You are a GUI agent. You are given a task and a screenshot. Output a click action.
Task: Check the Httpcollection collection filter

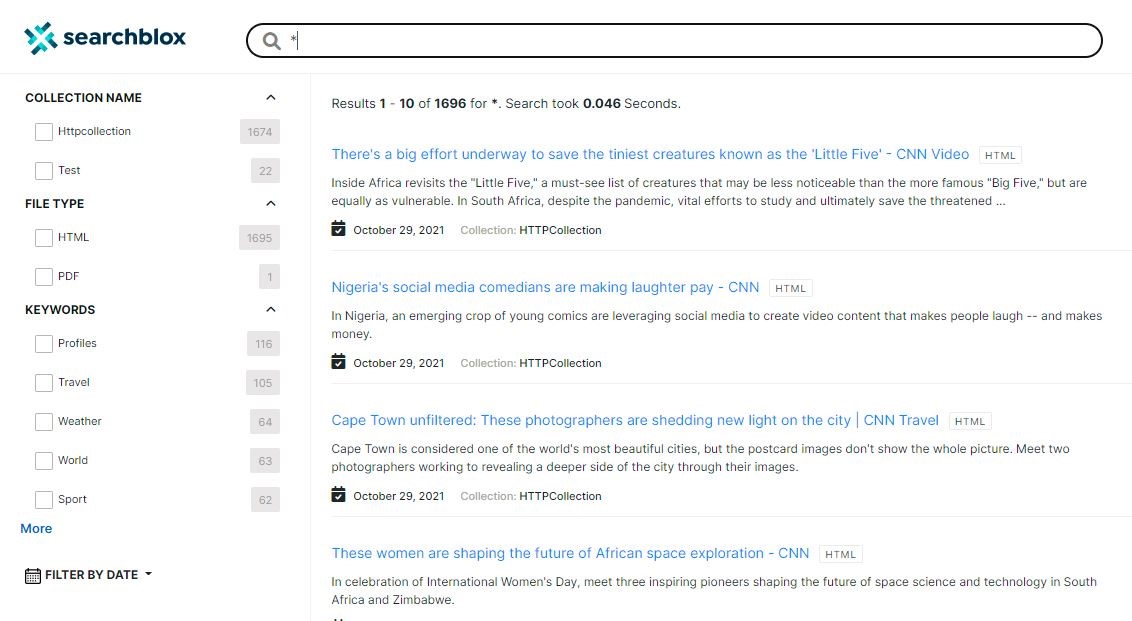pyautogui.click(x=44, y=131)
